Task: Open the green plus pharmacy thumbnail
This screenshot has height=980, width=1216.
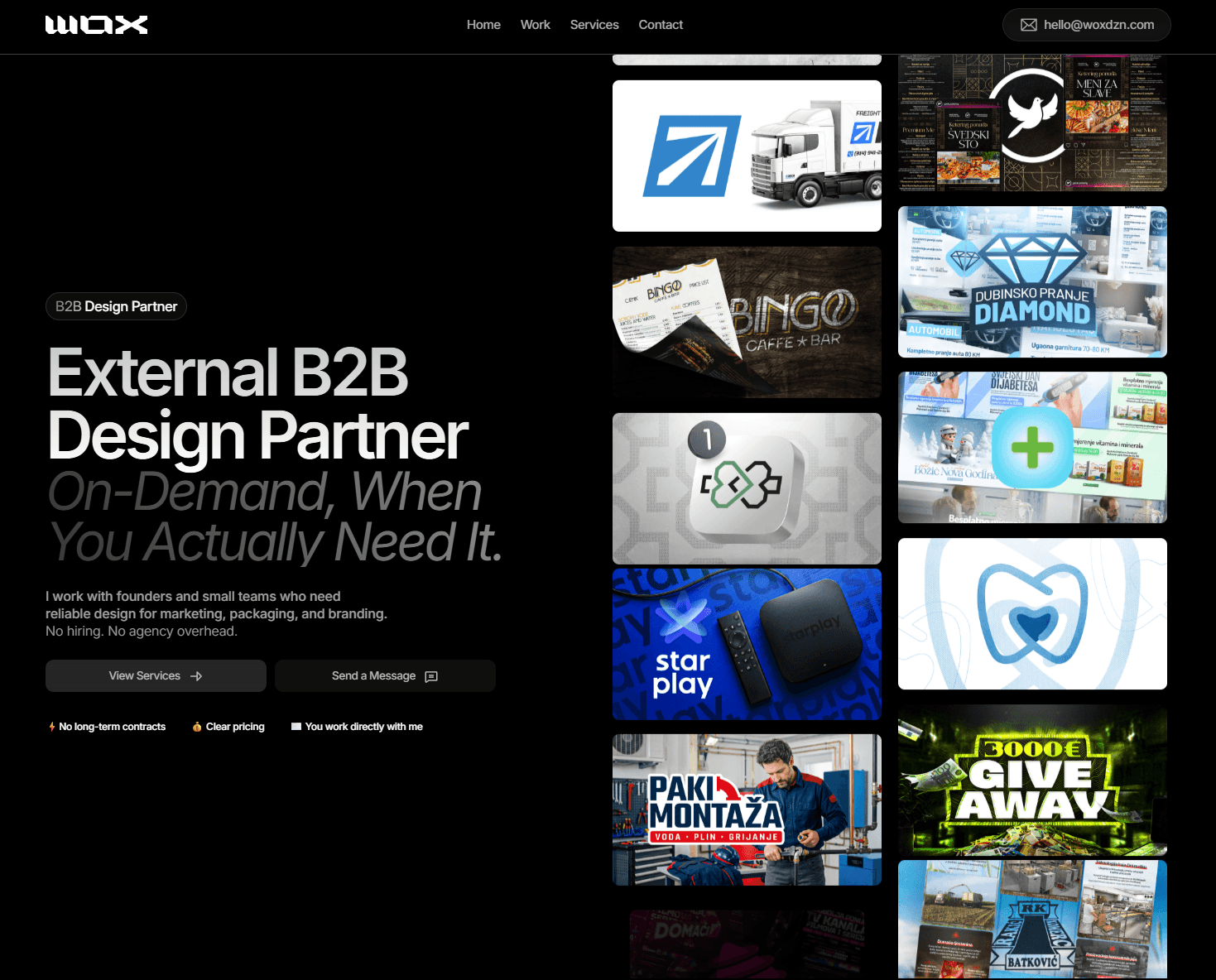Action: pos(1032,447)
